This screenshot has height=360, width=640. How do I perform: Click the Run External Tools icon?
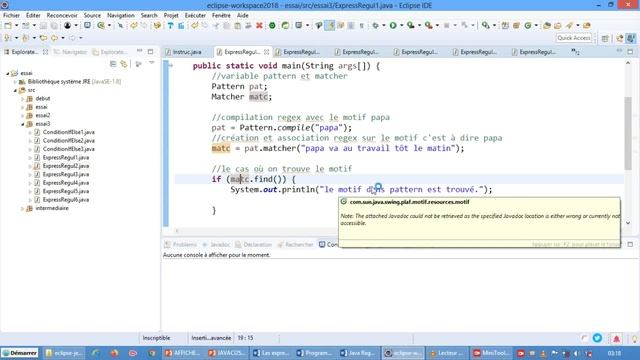(x=428, y=25)
